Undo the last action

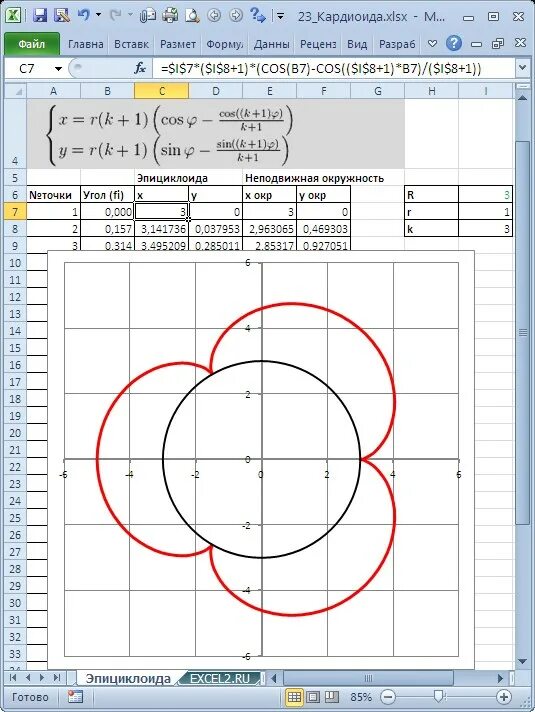pos(84,16)
